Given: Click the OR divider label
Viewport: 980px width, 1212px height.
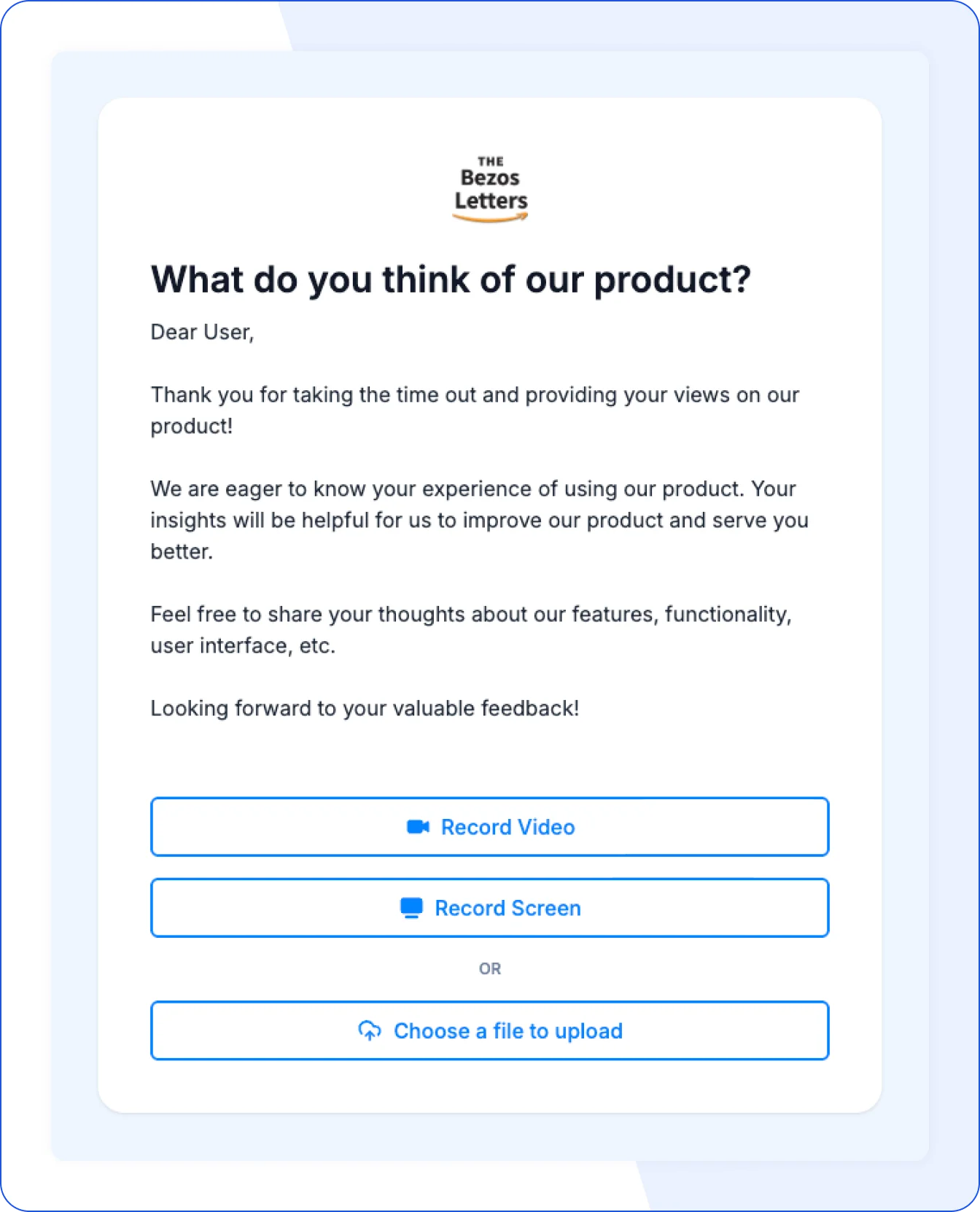Looking at the screenshot, I should (491, 968).
